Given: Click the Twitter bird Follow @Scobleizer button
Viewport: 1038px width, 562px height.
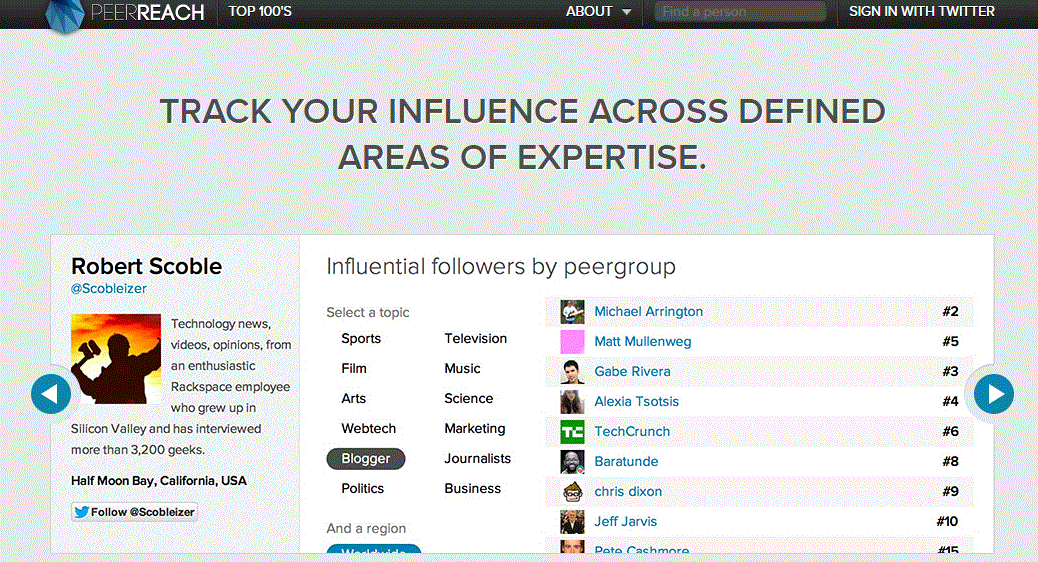Looking at the screenshot, I should point(134,512).
